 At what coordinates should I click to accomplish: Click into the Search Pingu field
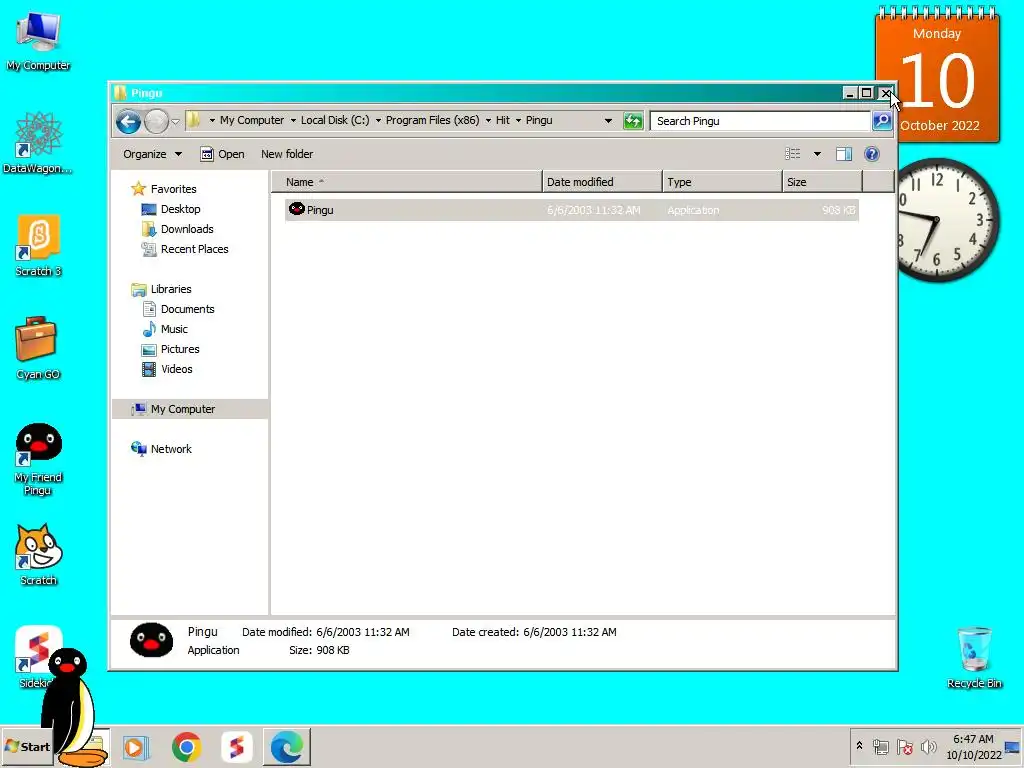(x=760, y=121)
